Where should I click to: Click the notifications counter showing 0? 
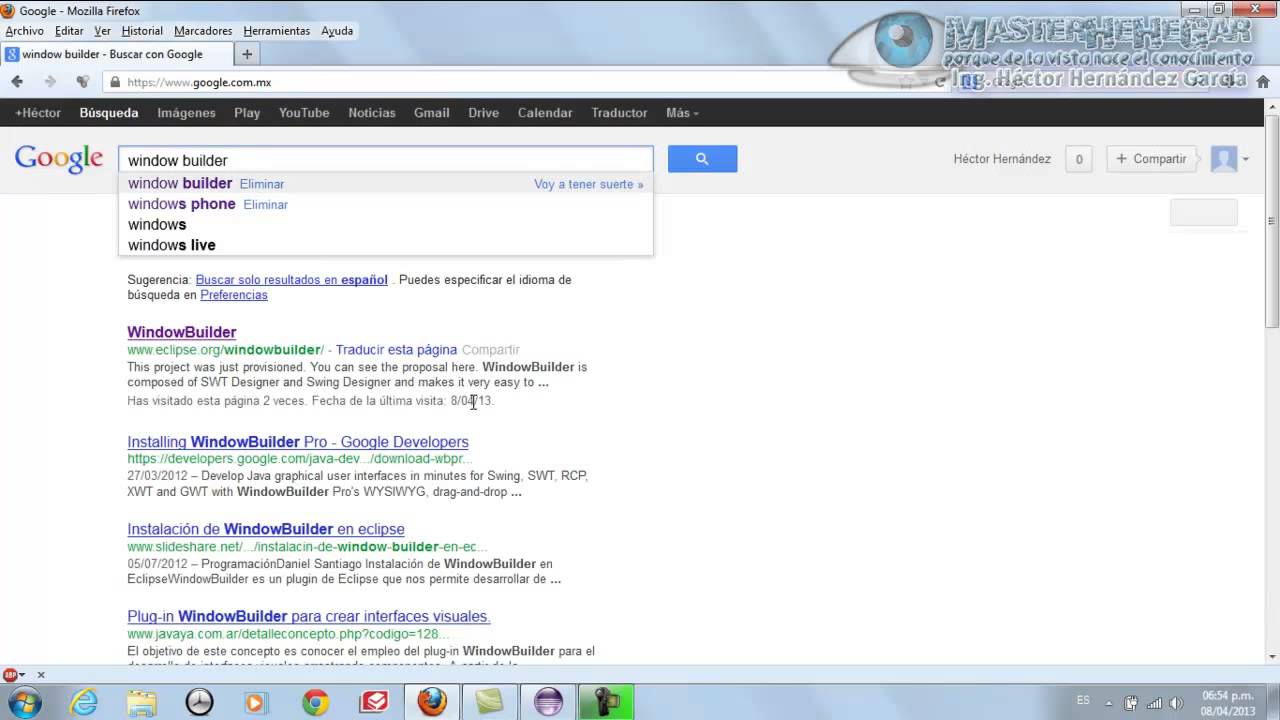(x=1078, y=159)
